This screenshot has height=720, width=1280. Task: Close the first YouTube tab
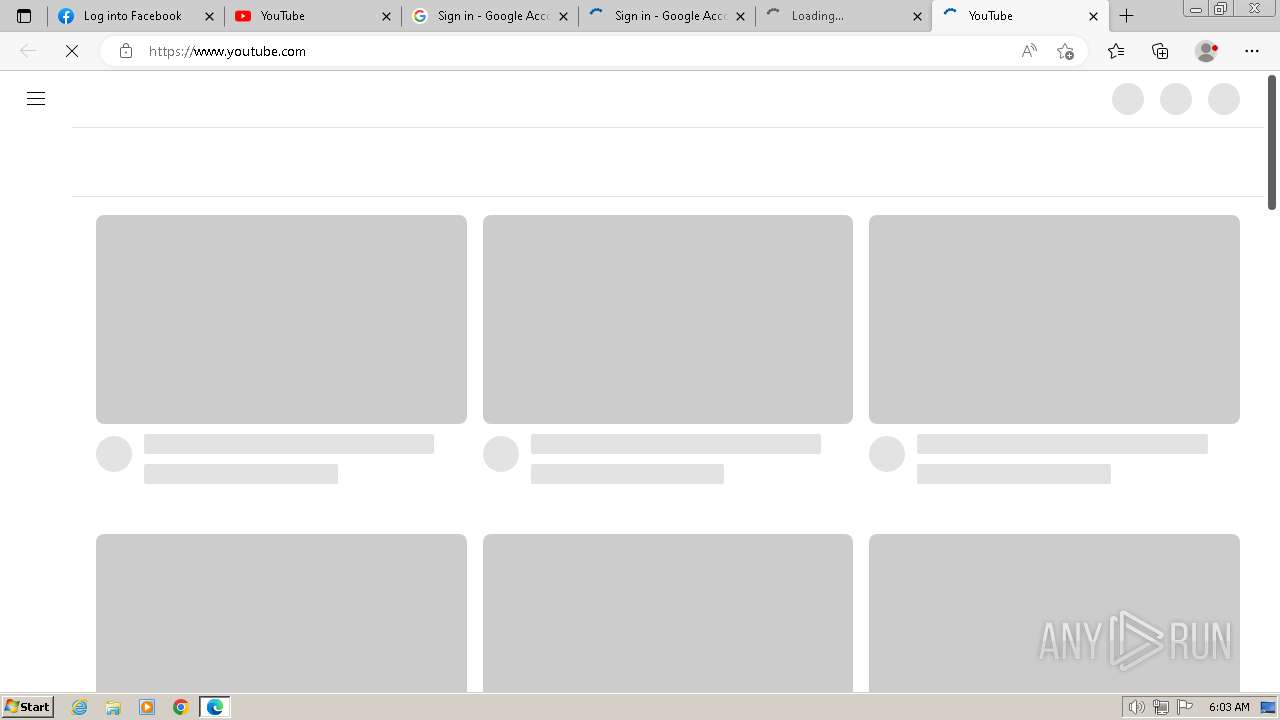(386, 16)
